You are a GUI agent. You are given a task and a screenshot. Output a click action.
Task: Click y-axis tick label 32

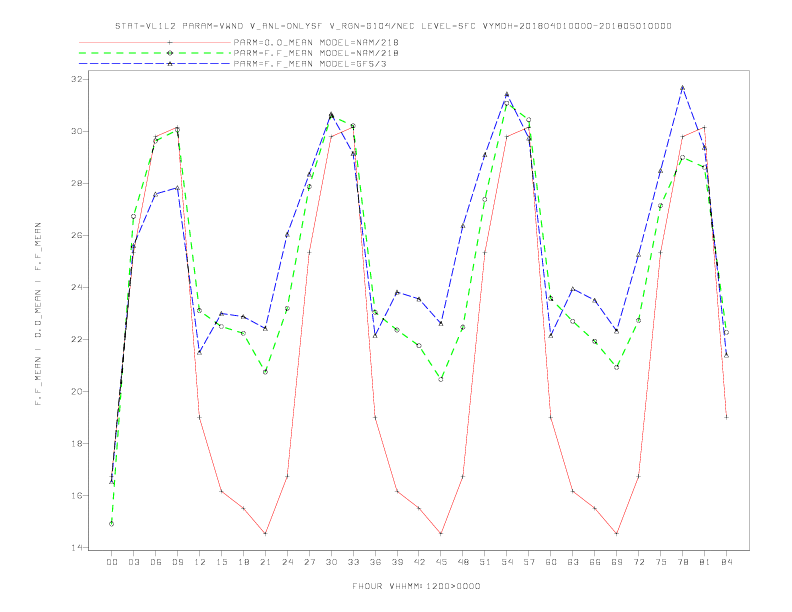tap(77, 79)
